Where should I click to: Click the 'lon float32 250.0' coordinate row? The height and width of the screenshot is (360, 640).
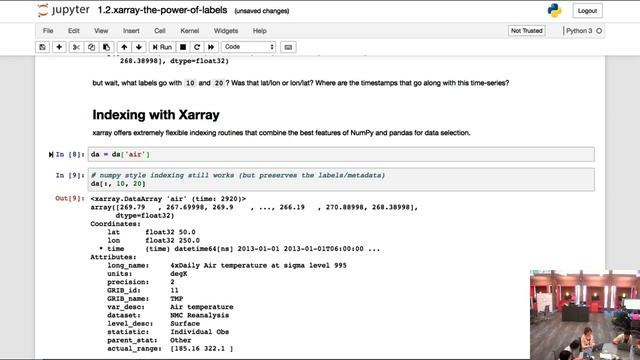[x=153, y=240]
